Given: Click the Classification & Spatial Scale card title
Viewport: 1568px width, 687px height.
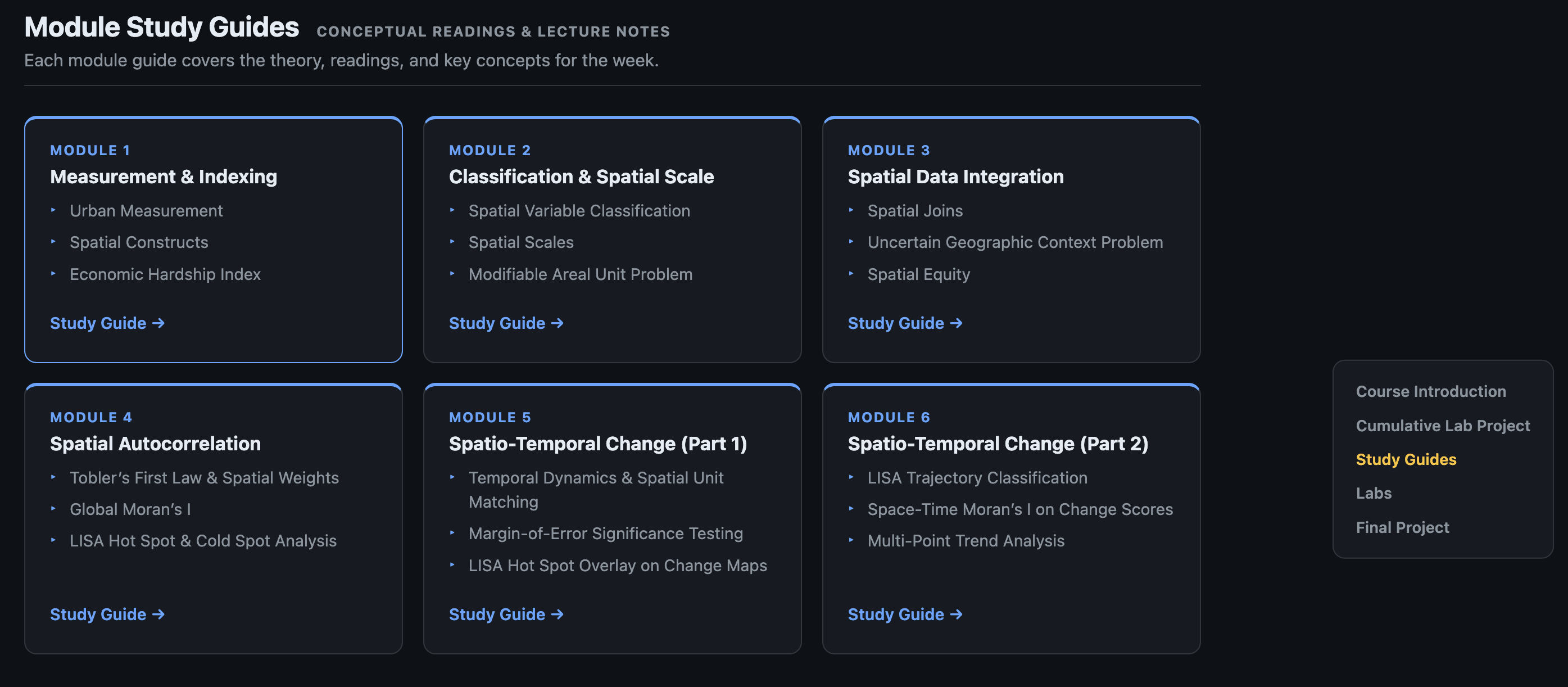Looking at the screenshot, I should tap(581, 177).
